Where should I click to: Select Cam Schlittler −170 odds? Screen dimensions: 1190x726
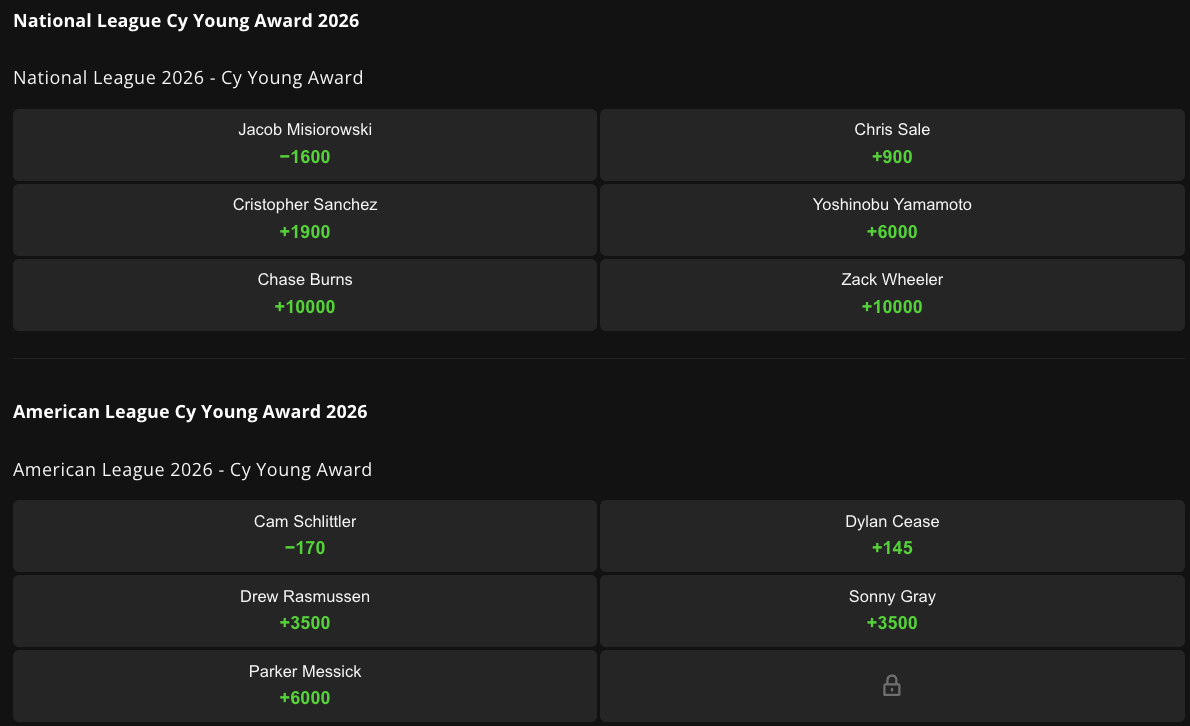304,536
